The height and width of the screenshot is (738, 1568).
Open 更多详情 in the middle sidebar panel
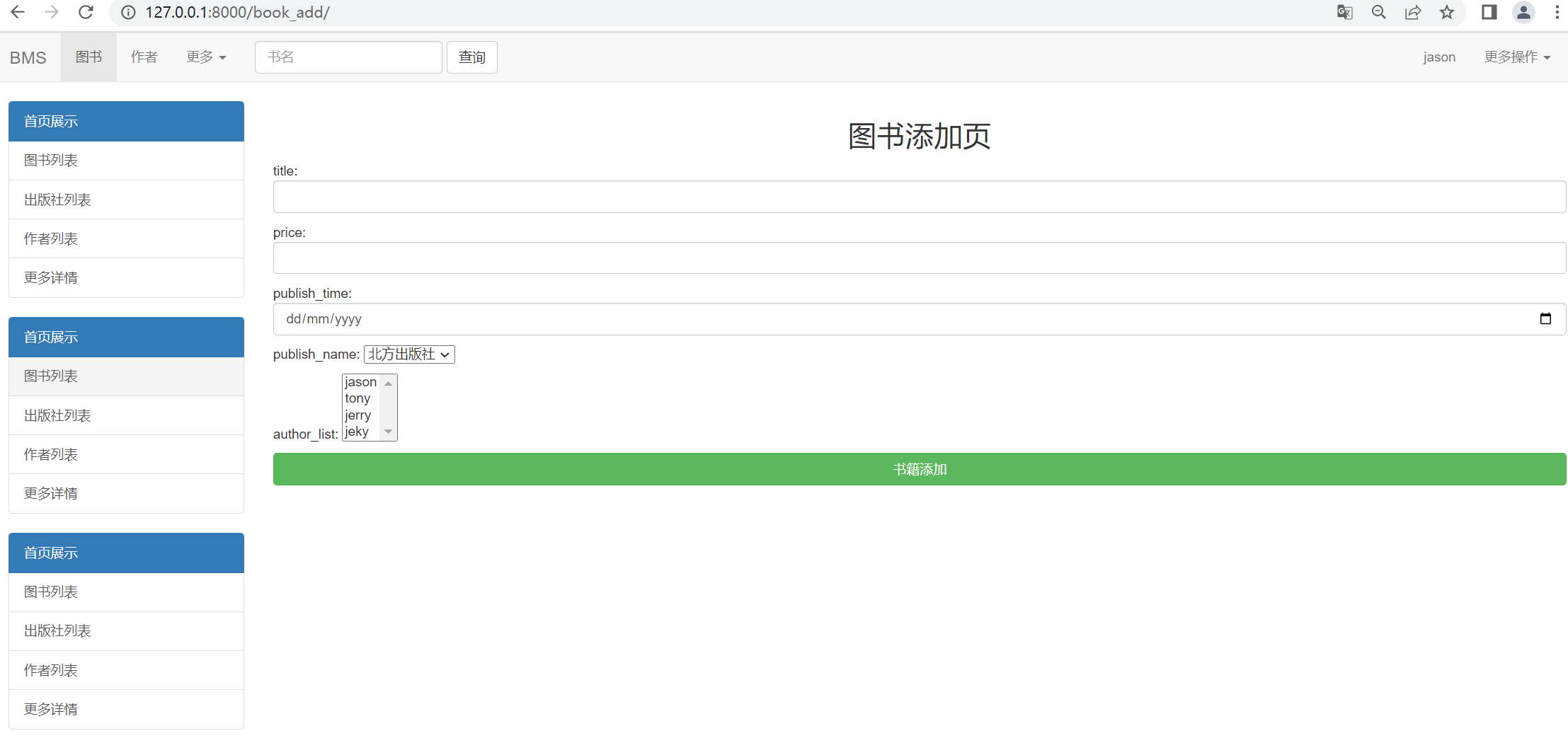click(126, 494)
